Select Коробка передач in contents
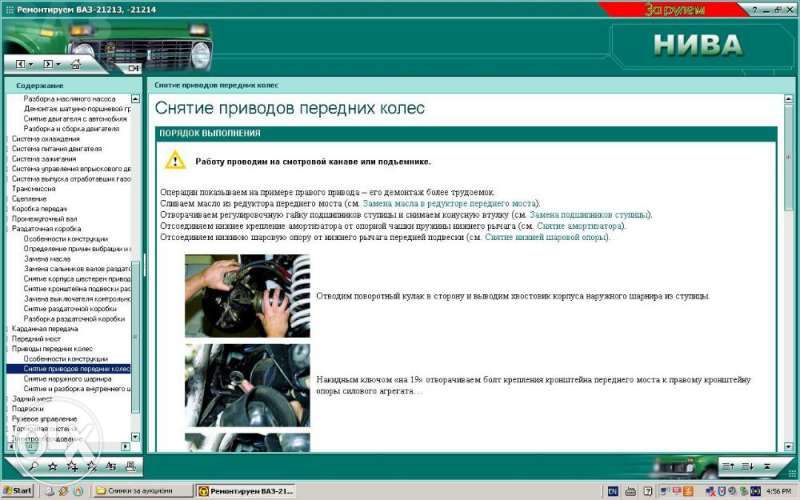 (x=39, y=209)
